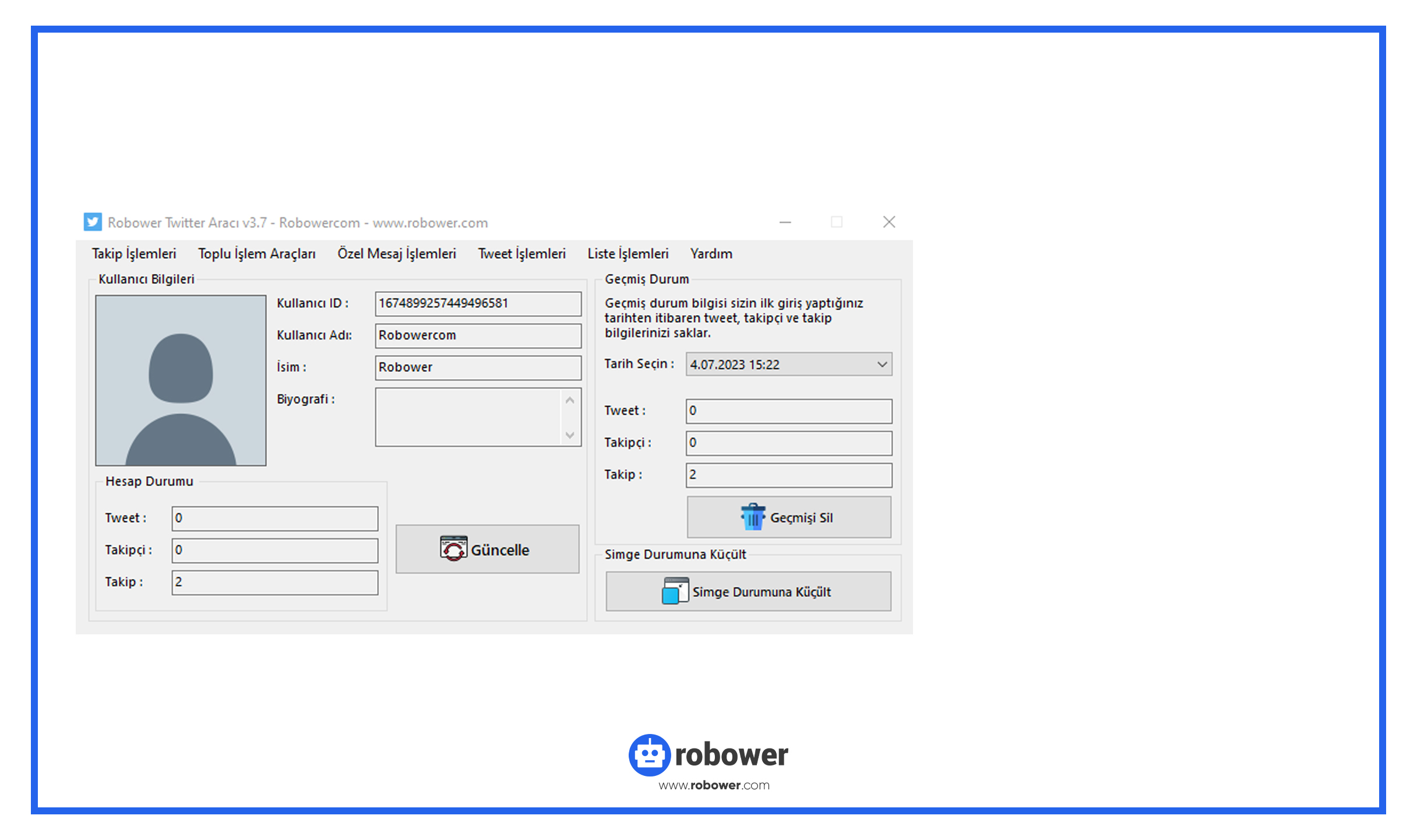Click the Geçmiş durum bilgisi description text
Viewport: 1417px width, 840px height.
pyautogui.click(x=734, y=318)
